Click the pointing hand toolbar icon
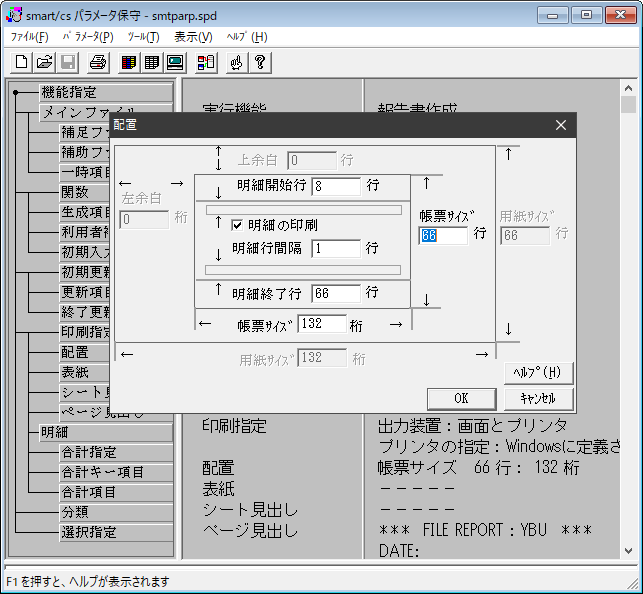 click(x=236, y=63)
